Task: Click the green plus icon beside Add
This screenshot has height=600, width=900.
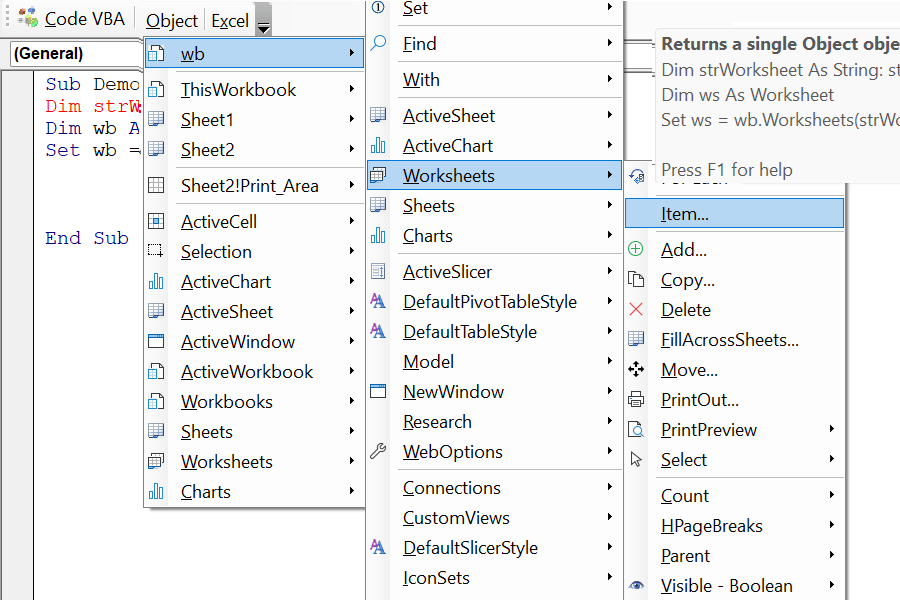Action: [x=637, y=249]
